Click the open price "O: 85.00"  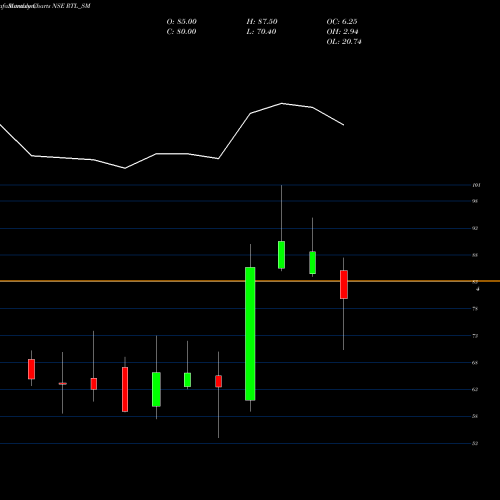pyautogui.click(x=181, y=22)
